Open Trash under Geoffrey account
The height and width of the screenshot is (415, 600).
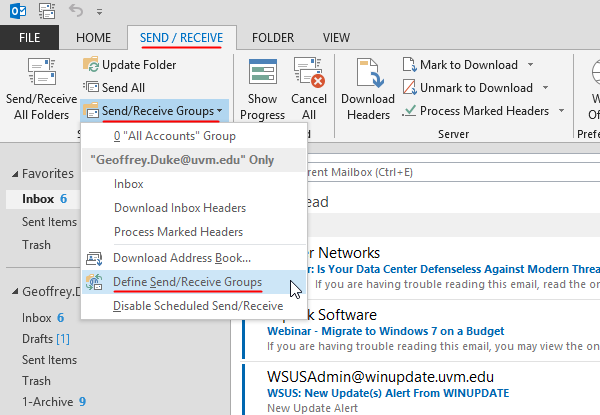[x=36, y=381]
